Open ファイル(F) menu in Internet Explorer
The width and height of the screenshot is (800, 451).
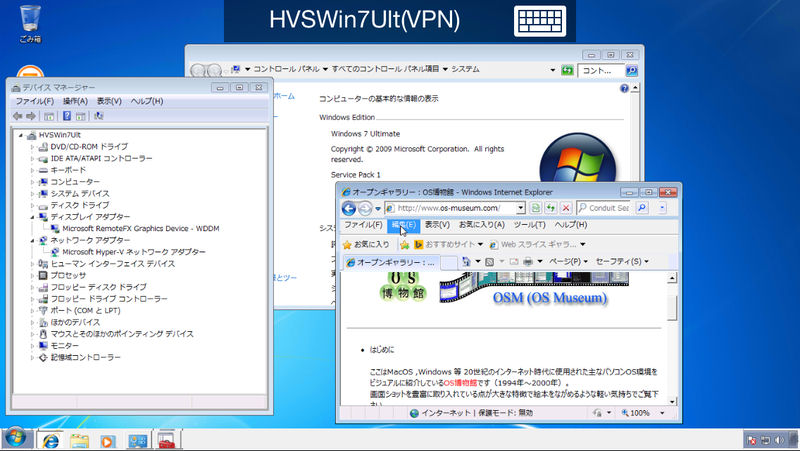[x=363, y=225]
